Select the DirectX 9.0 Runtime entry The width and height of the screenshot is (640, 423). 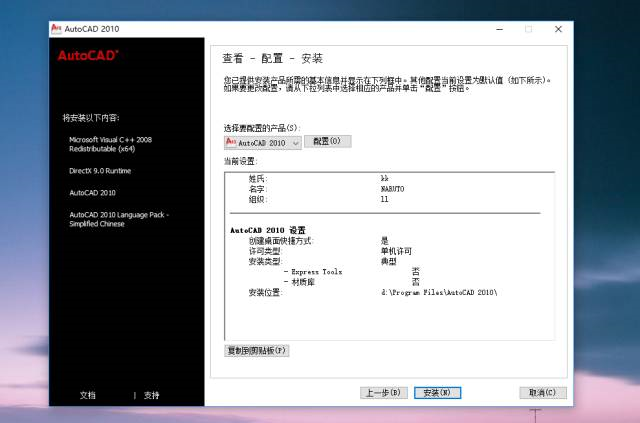(100, 171)
